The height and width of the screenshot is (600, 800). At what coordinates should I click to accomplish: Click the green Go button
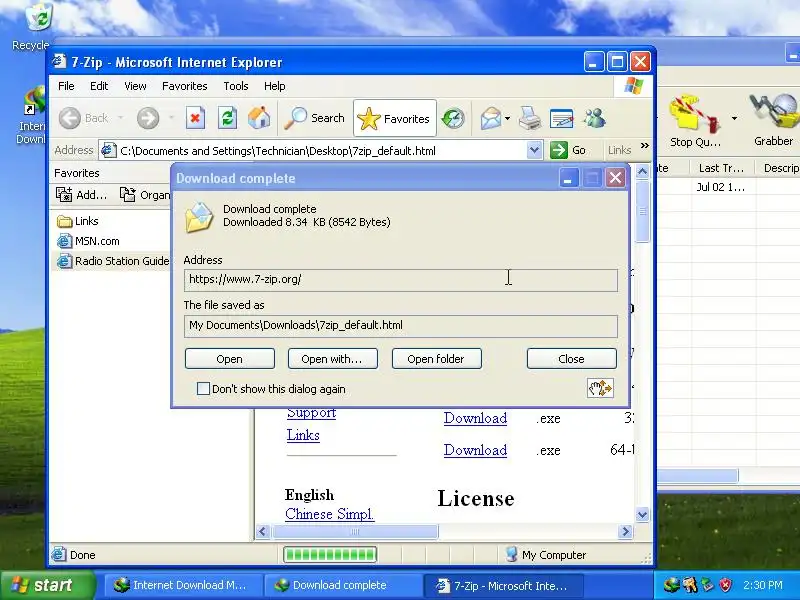click(568, 150)
